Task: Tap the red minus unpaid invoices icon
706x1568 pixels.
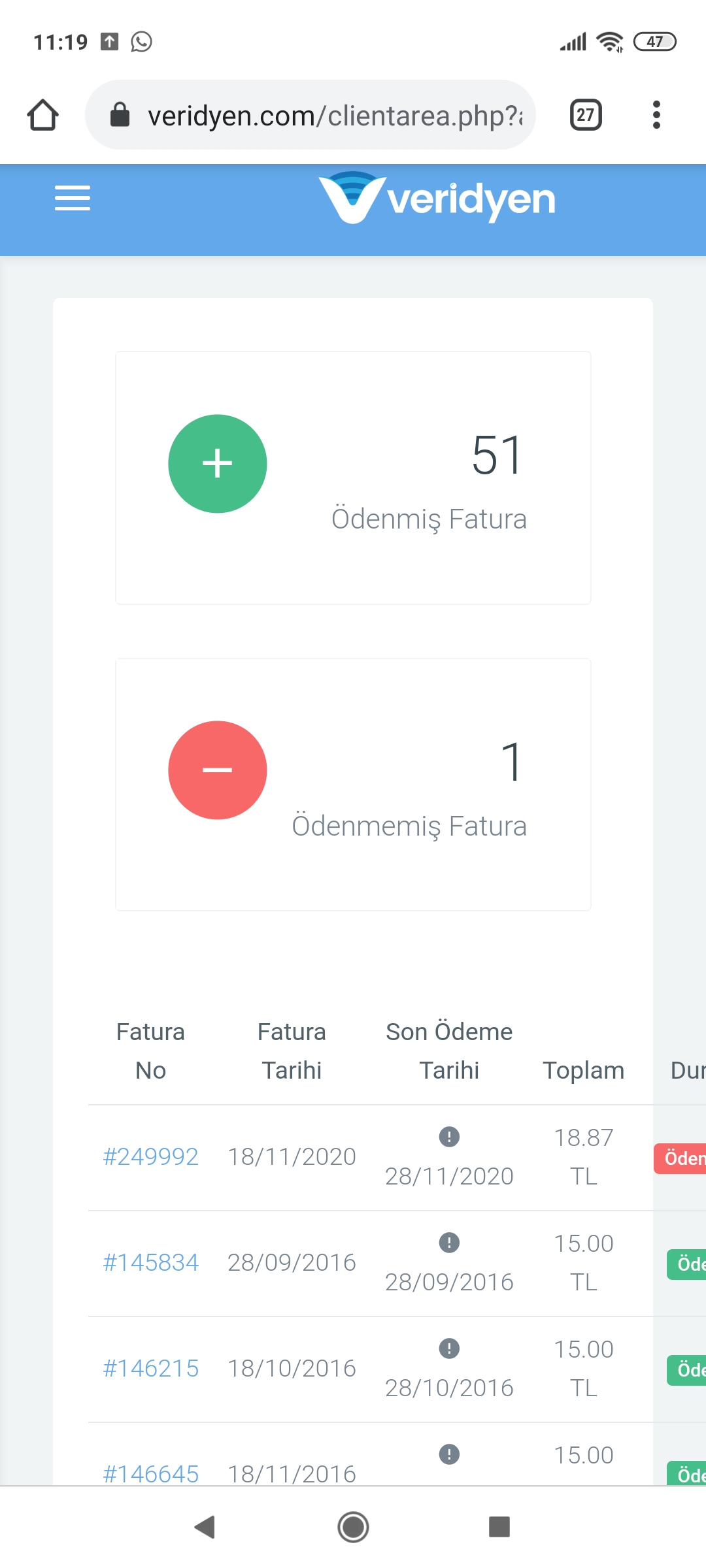Action: [218, 770]
